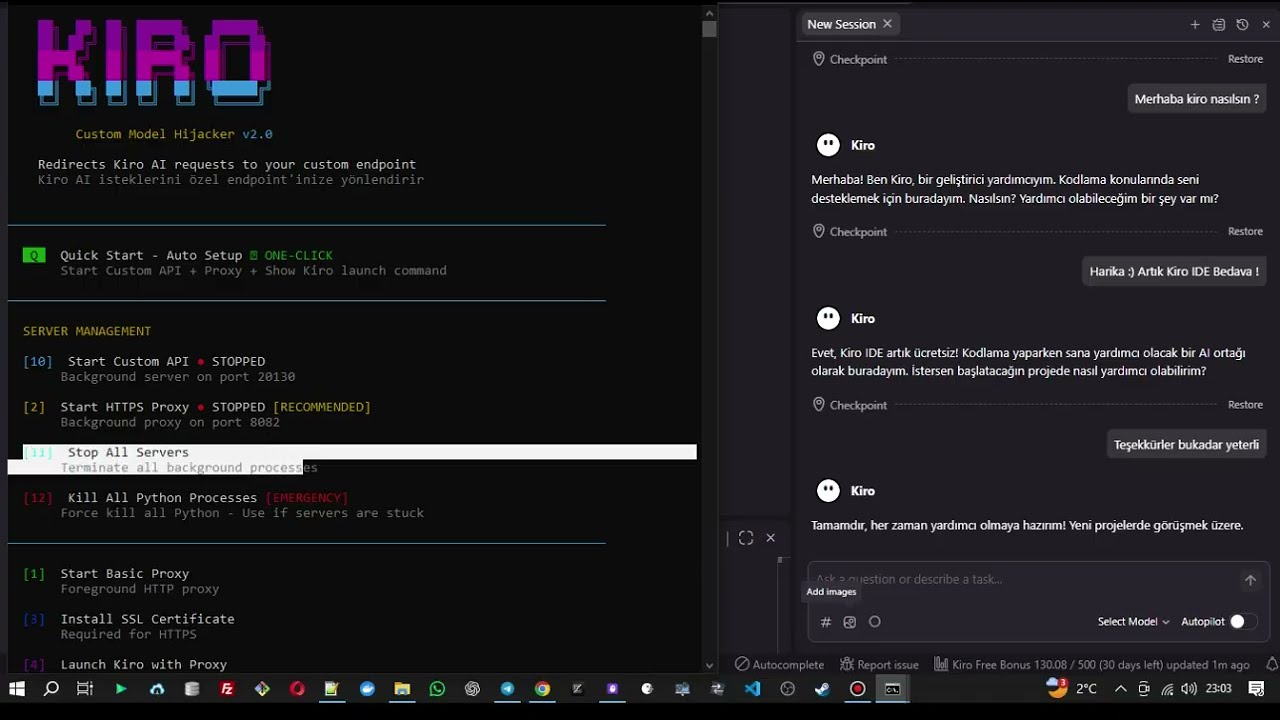The width and height of the screenshot is (1280, 720).
Task: Click the Teşekkürler bukadar yeterli message
Action: [1186, 445]
